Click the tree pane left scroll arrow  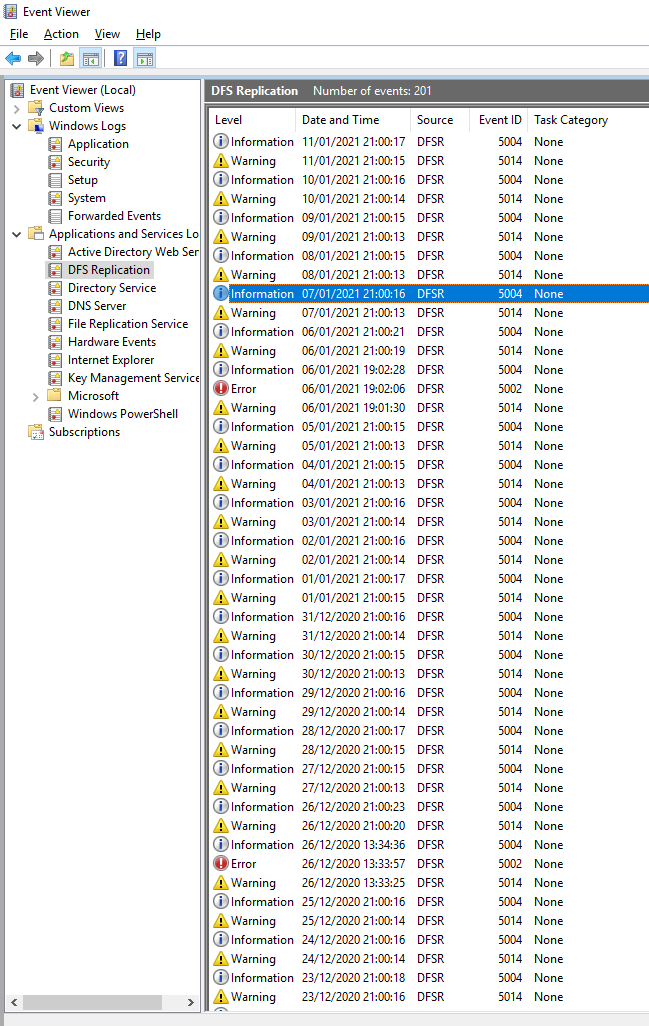coord(14,1002)
